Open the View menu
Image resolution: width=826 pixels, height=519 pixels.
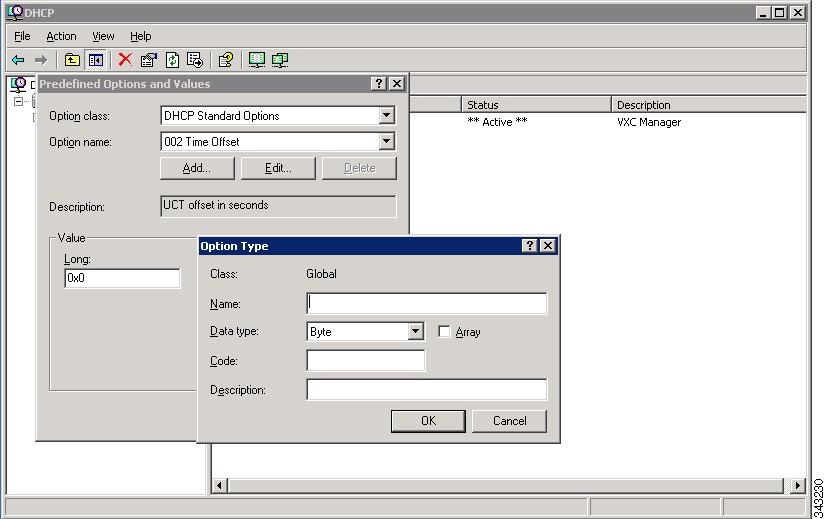coord(103,36)
